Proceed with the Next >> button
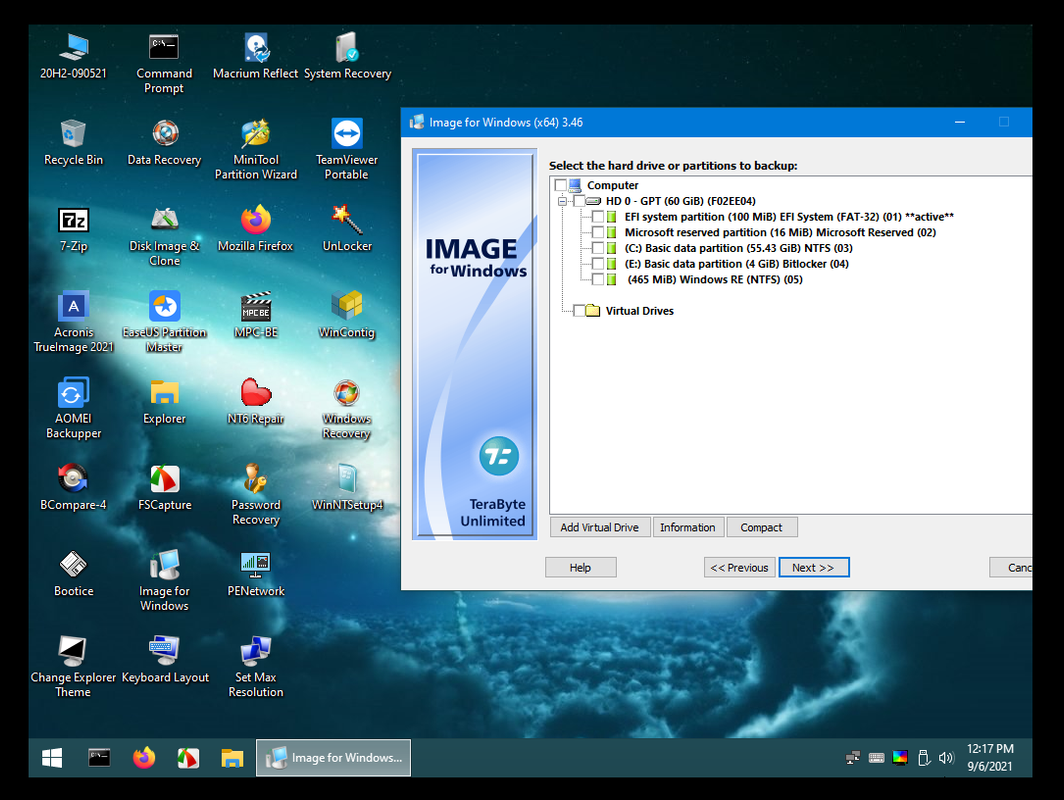This screenshot has height=800, width=1064. 813,567
